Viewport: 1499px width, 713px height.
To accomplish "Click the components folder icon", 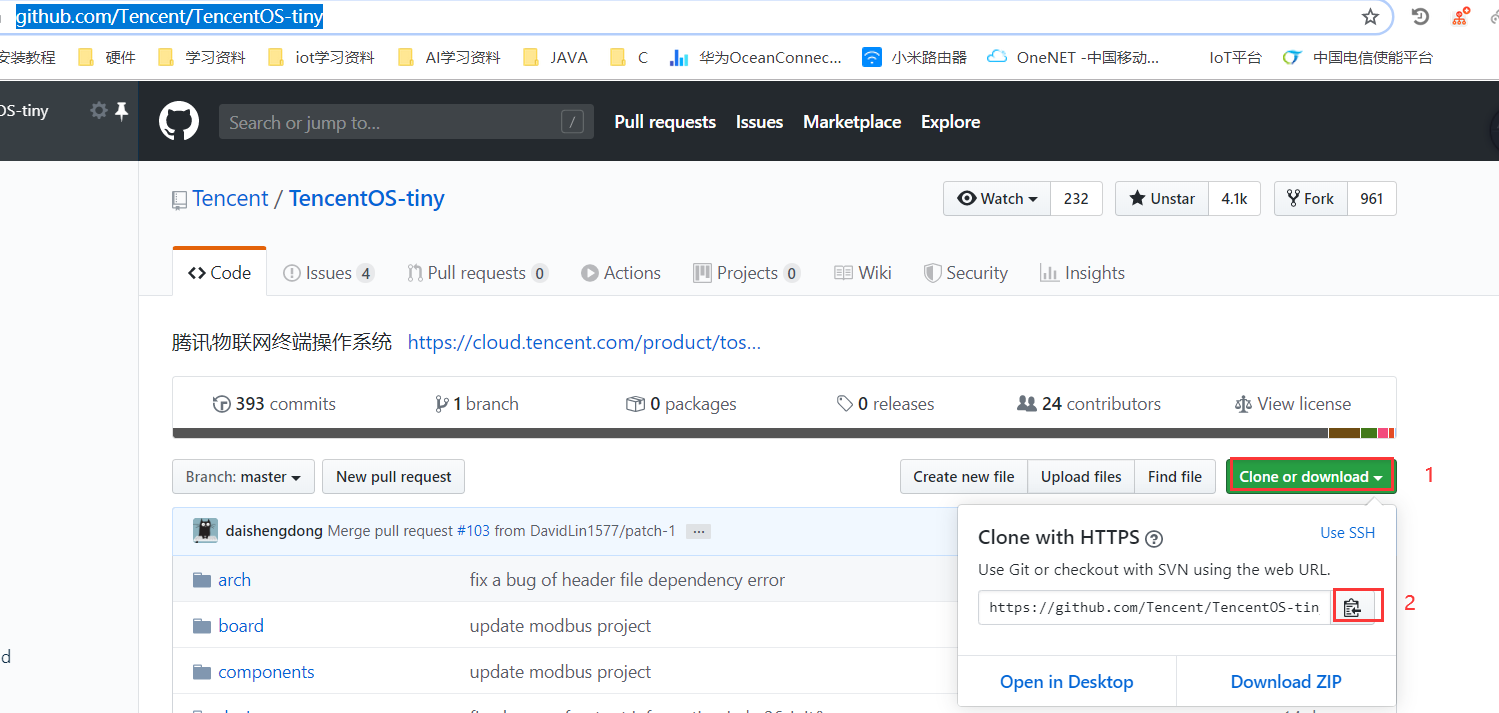I will 202,672.
